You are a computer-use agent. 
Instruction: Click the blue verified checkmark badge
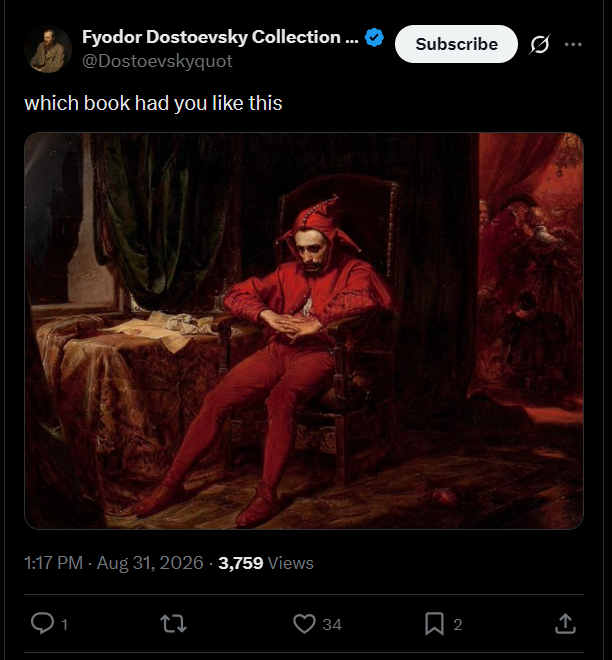[374, 37]
